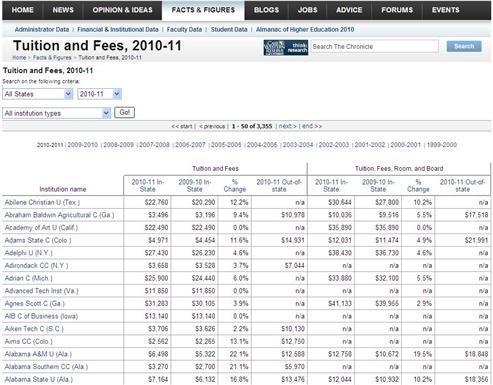Open Agnes Scott C (Ga.) link

[x=35, y=304]
